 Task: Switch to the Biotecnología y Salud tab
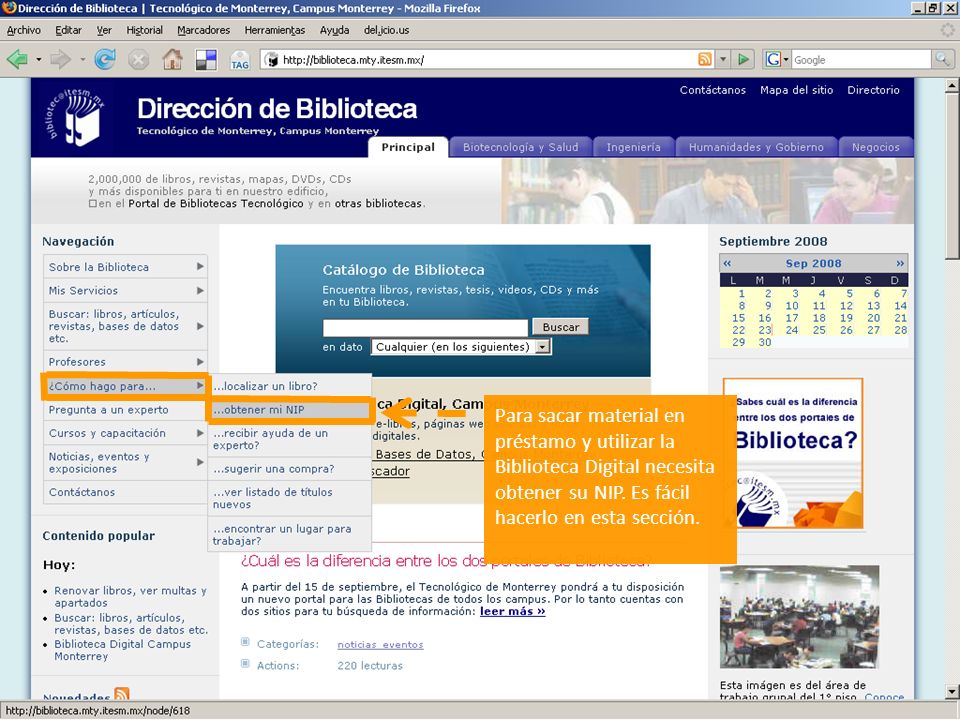(520, 147)
